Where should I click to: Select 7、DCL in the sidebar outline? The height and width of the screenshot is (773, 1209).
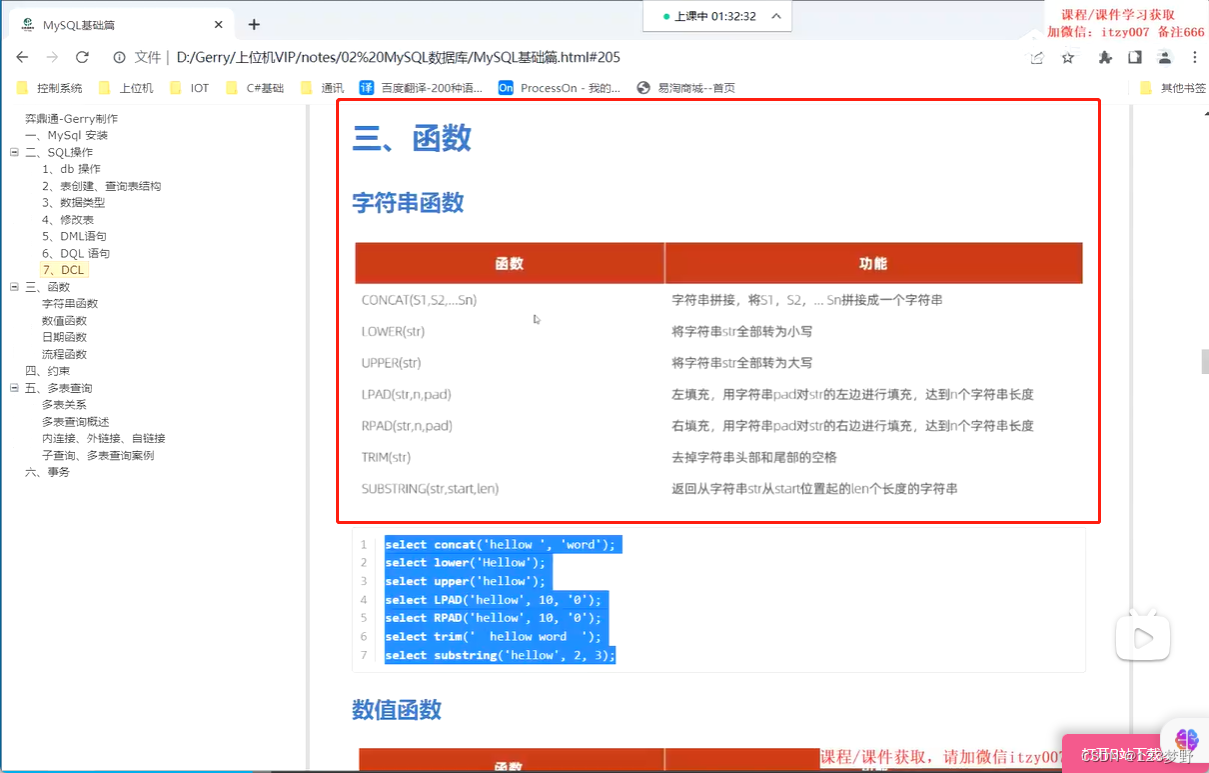[64, 269]
